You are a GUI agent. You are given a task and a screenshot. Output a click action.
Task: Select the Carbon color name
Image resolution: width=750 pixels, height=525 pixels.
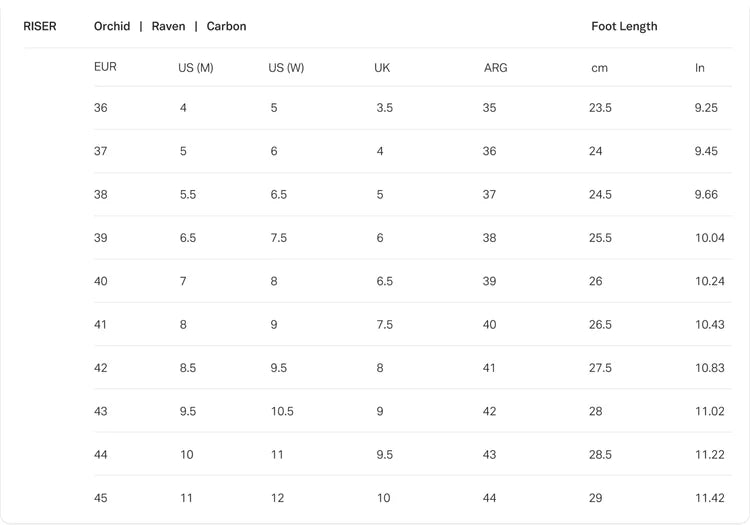[226, 26]
